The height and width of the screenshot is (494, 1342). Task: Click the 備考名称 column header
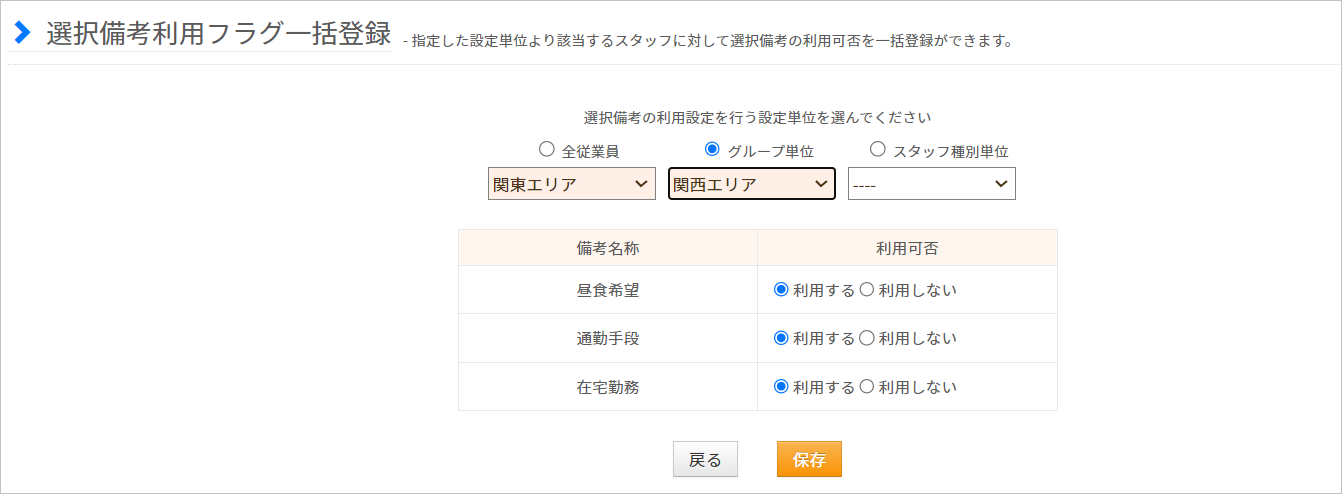point(608,248)
